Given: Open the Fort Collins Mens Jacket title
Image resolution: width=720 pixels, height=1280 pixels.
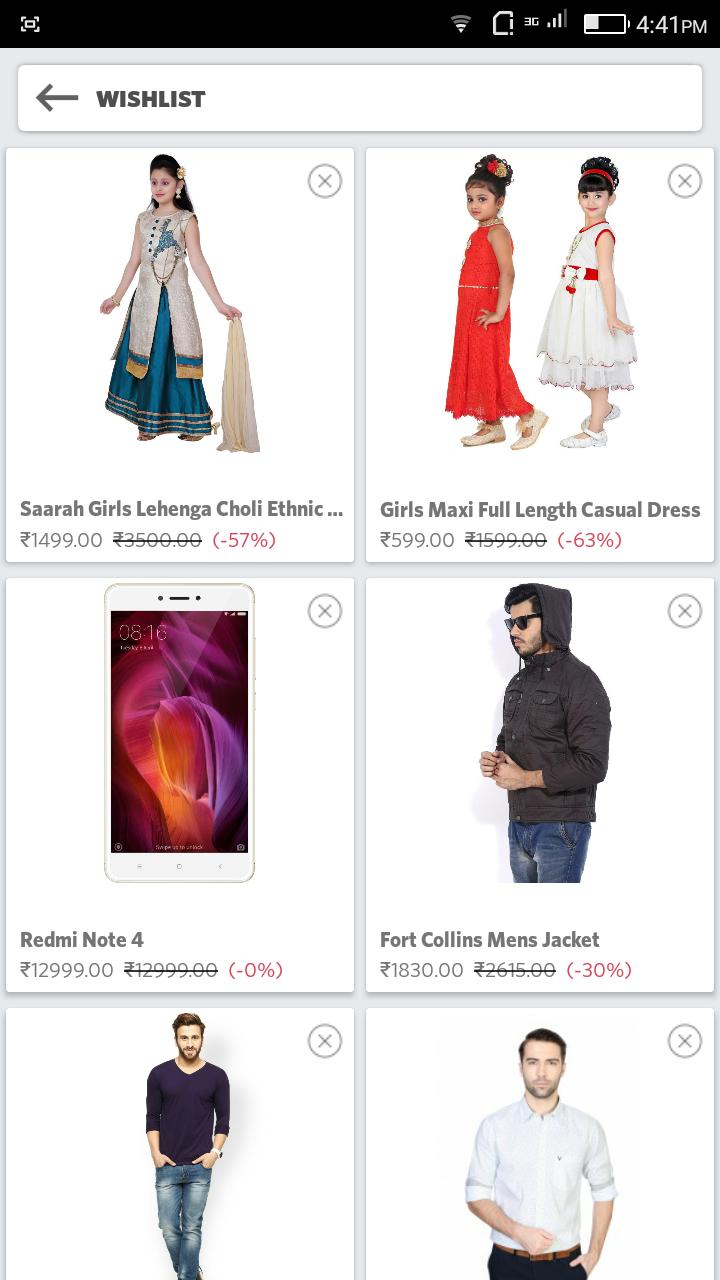Looking at the screenshot, I should coord(490,940).
